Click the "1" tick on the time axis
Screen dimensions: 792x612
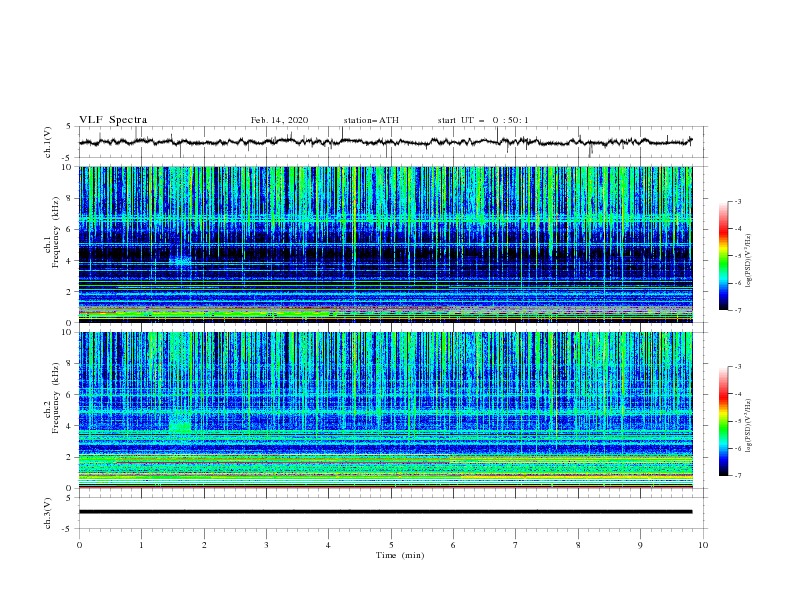pos(141,545)
